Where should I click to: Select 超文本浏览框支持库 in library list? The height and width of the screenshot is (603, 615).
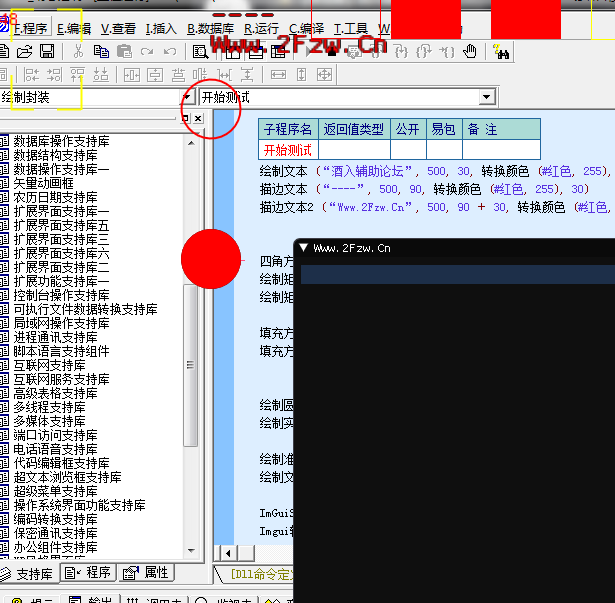[67, 477]
